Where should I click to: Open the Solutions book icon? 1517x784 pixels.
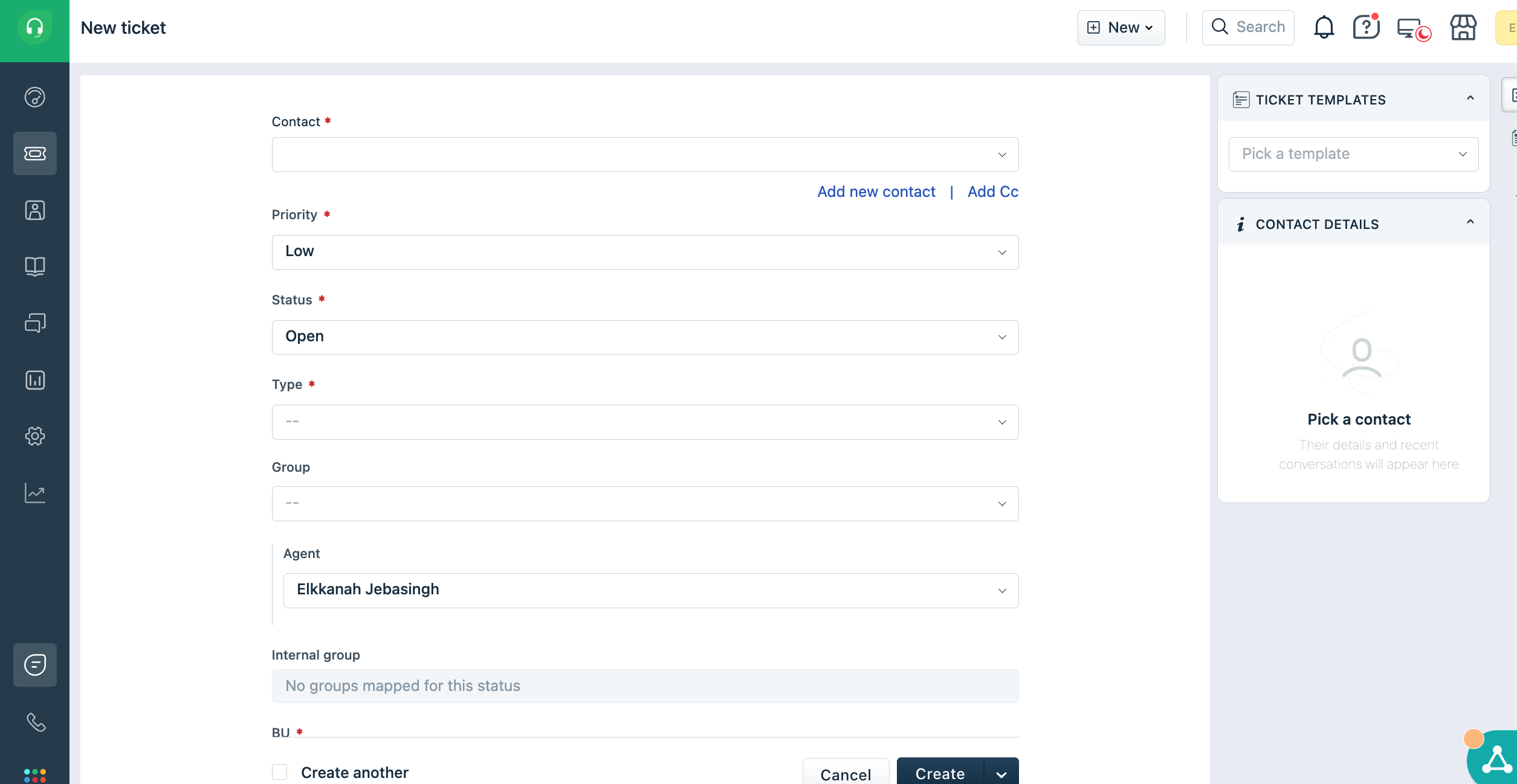click(34, 266)
